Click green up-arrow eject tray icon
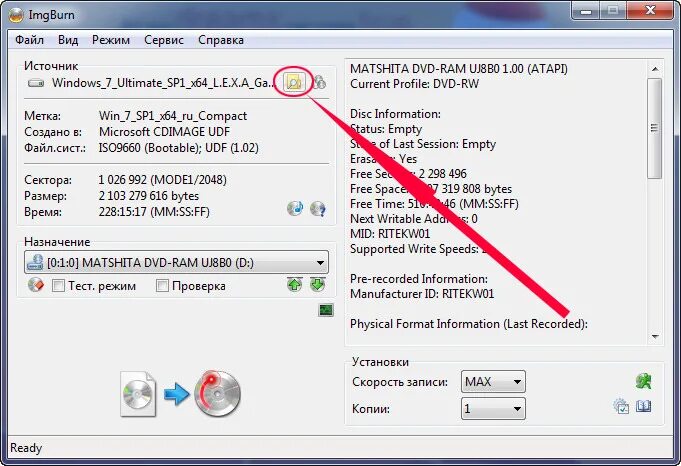Screen dimensions: 681x466 [x=294, y=285]
